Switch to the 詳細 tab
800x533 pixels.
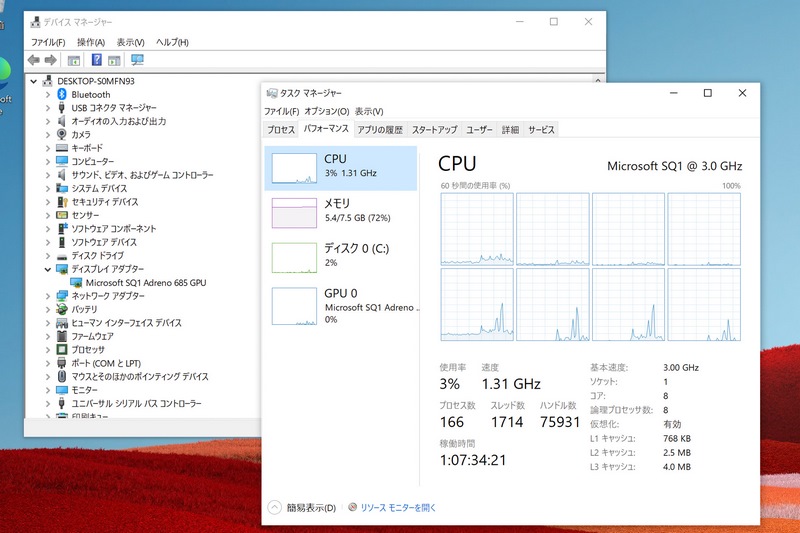point(510,130)
